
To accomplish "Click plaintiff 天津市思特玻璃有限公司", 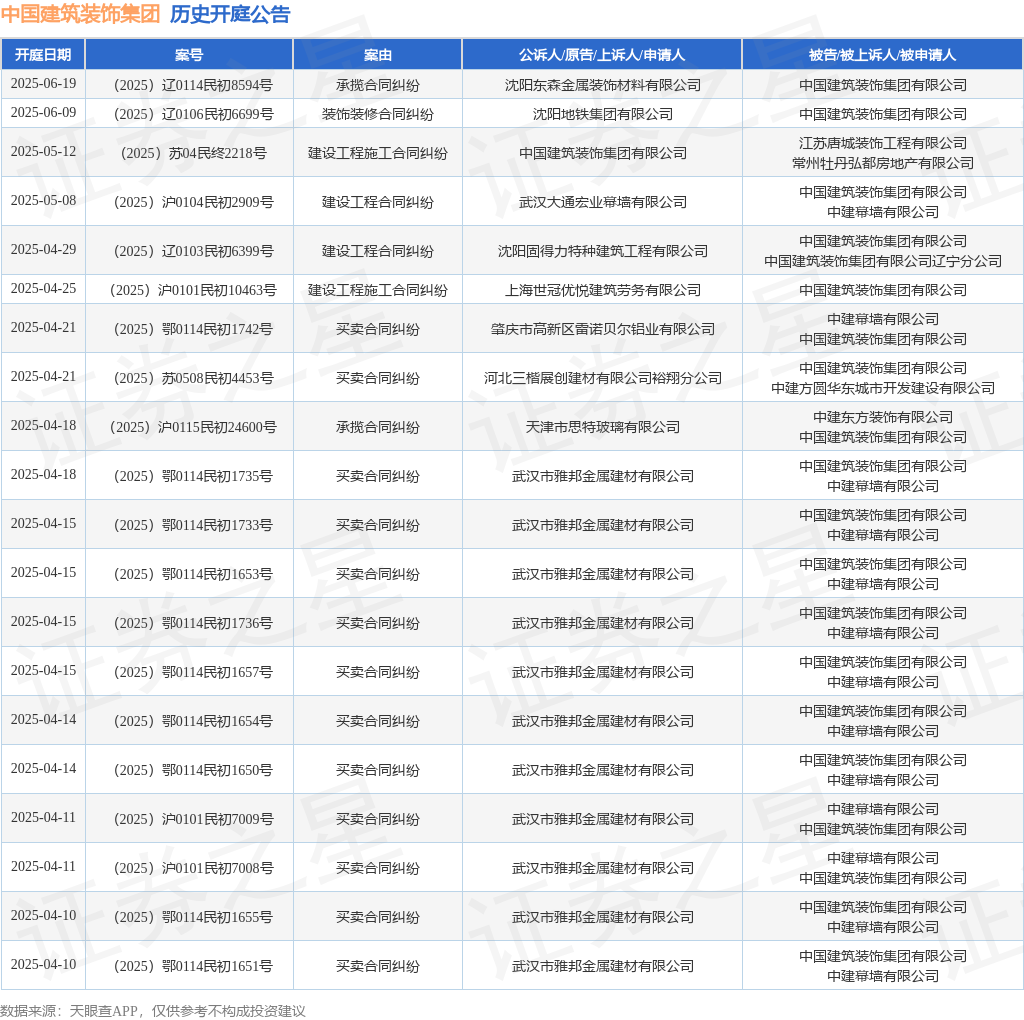I will (x=602, y=428).
